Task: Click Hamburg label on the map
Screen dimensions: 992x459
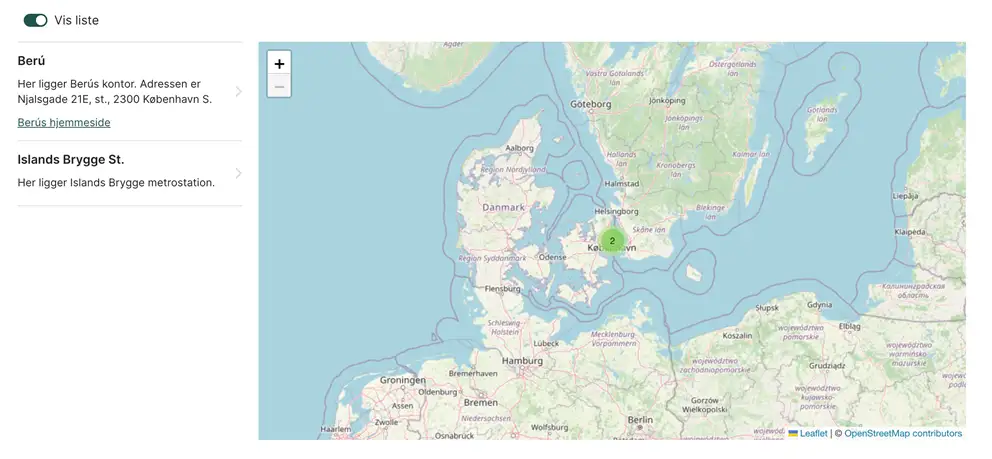Action: (522, 361)
